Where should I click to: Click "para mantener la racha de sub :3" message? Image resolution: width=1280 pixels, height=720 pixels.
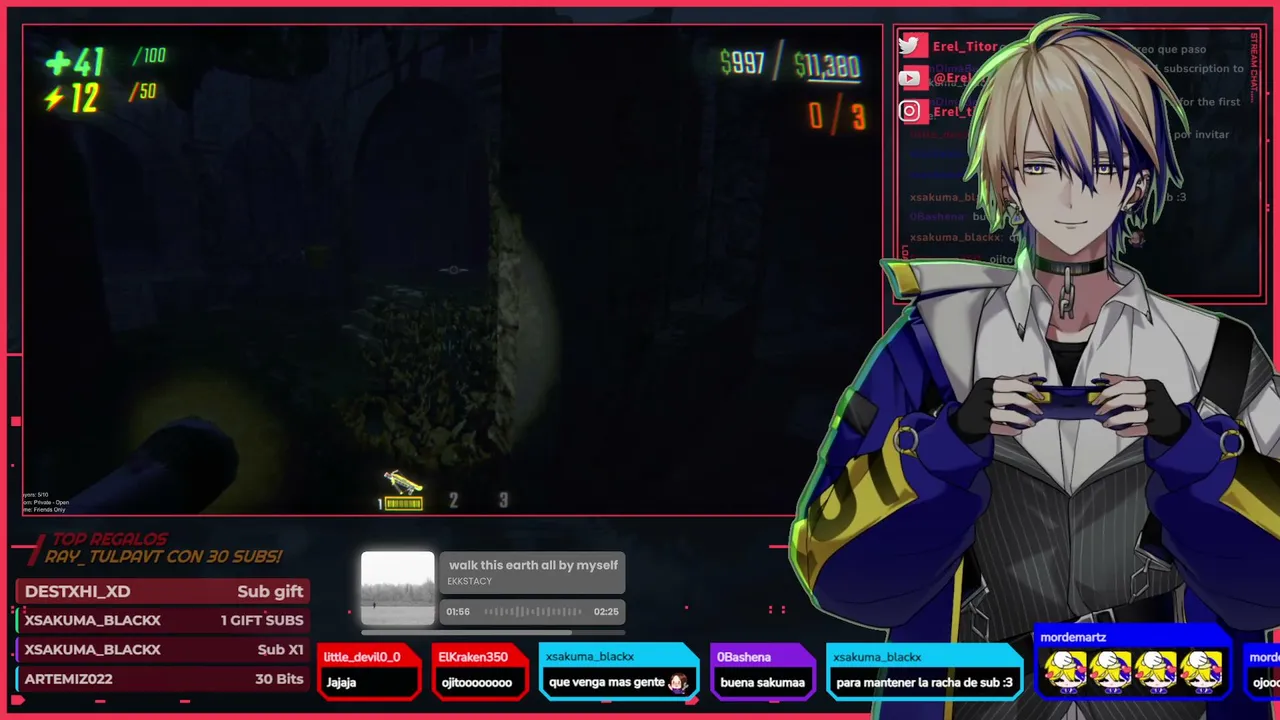[x=924, y=683]
